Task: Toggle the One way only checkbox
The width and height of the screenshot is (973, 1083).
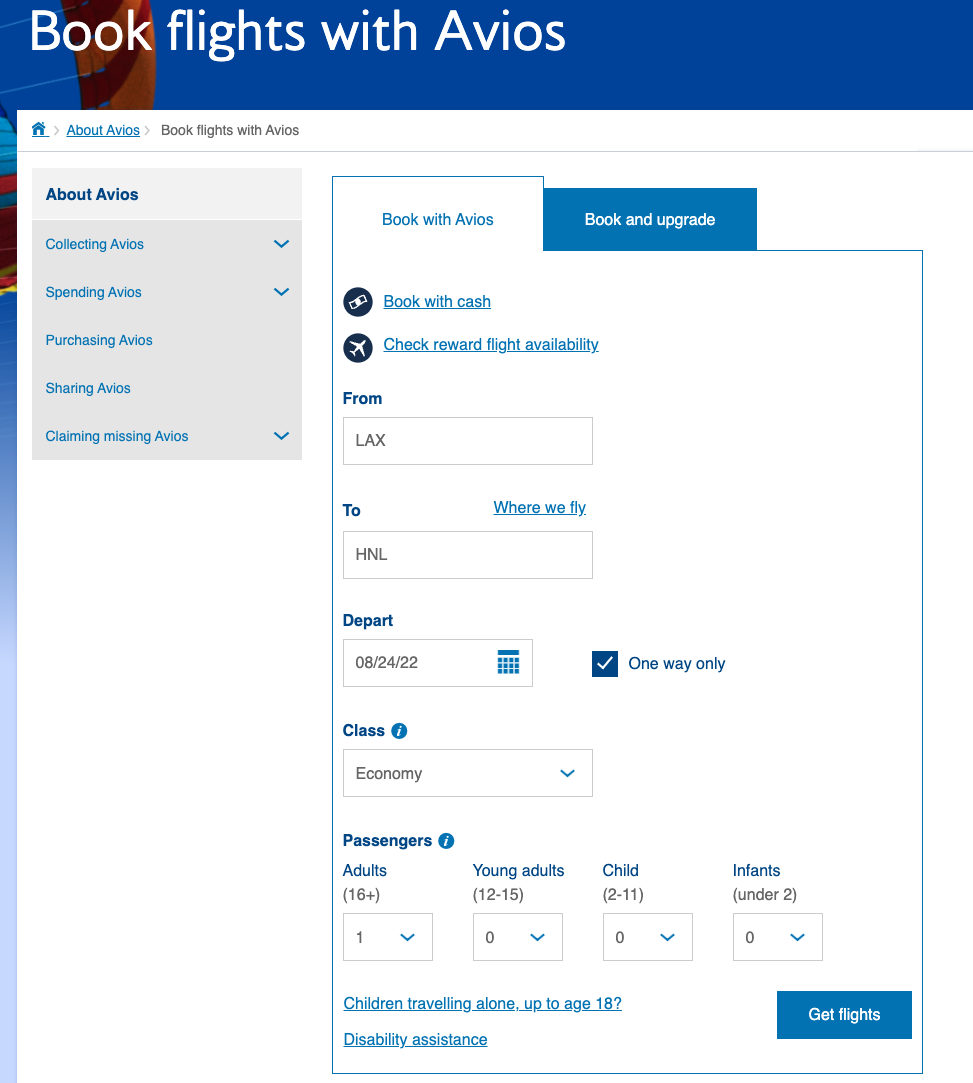Action: [x=605, y=664]
